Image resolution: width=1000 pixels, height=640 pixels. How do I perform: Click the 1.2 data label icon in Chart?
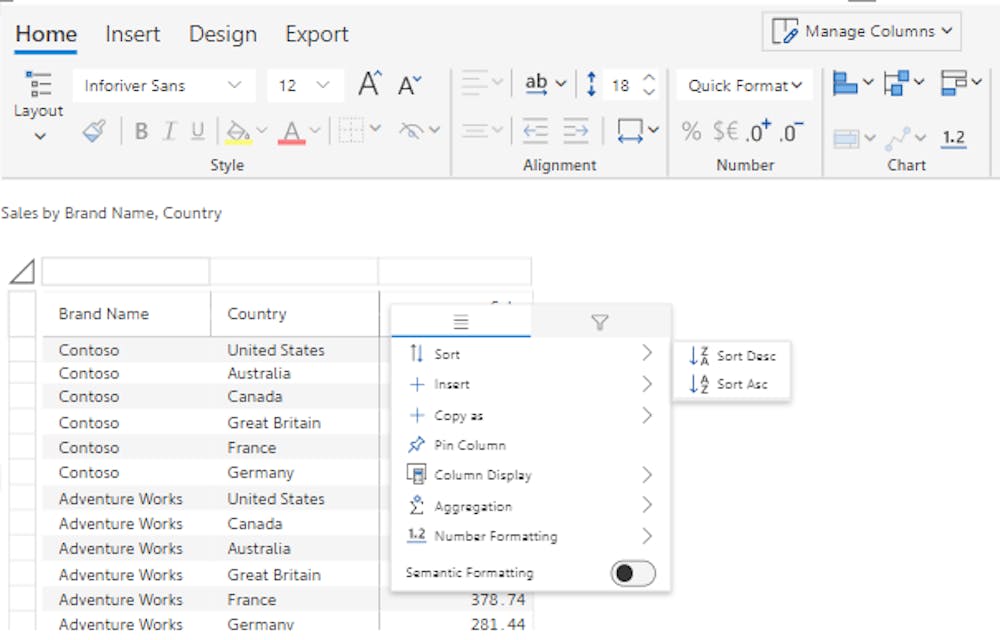tap(953, 138)
